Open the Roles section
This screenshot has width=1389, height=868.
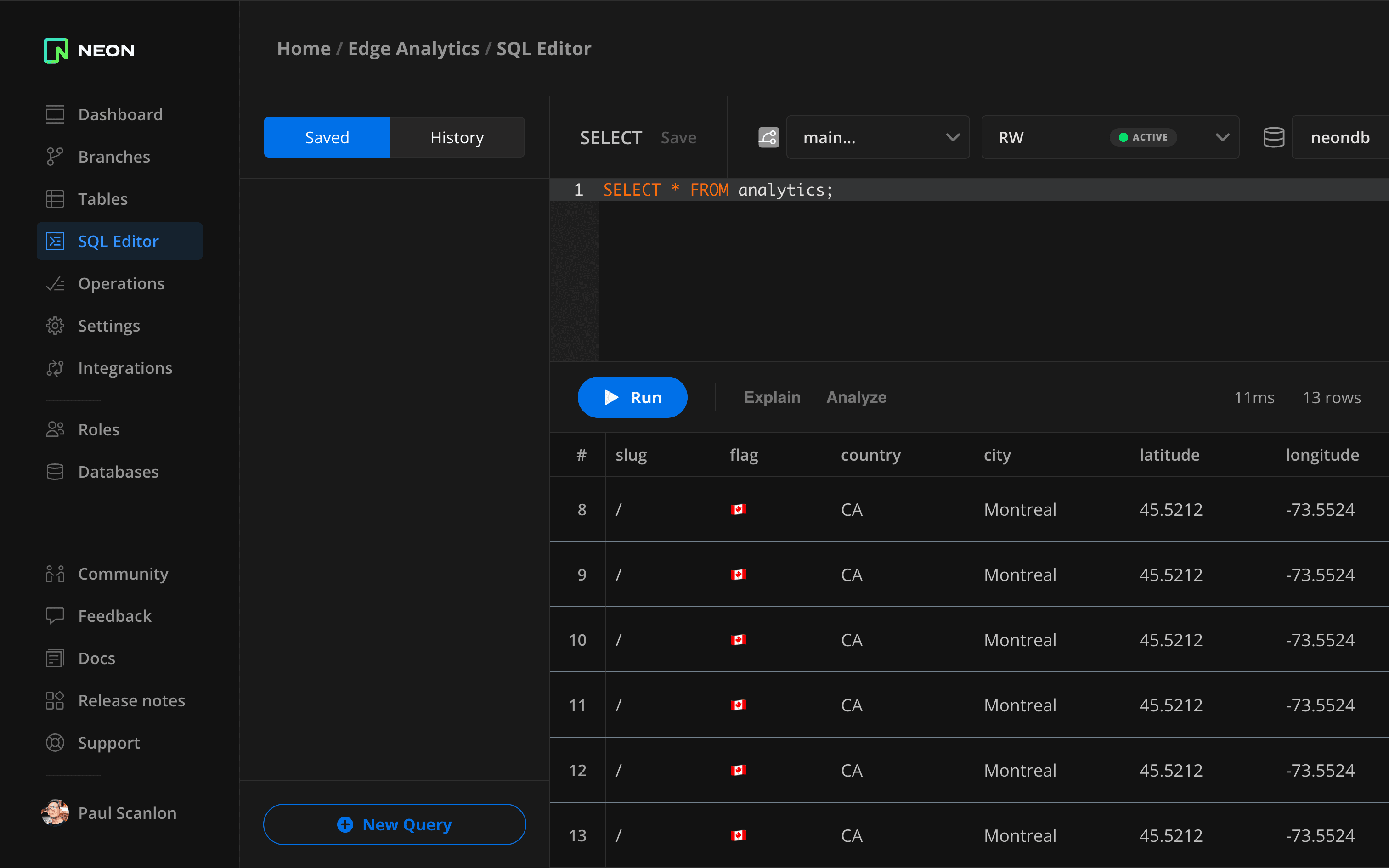pyautogui.click(x=98, y=429)
